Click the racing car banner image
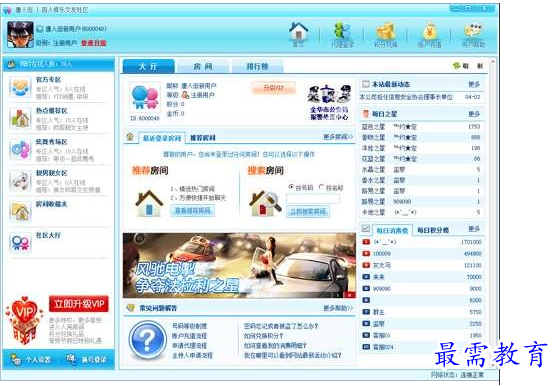Image resolution: width=556 pixels, height=386 pixels. [x=239, y=265]
